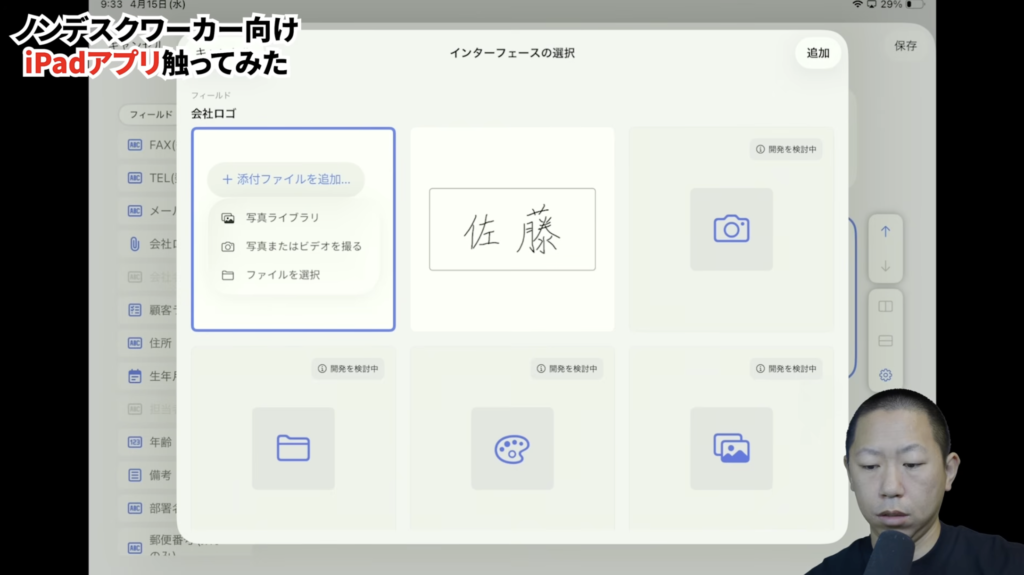Select the folder interface icon tile
1024x575 pixels.
293,448
